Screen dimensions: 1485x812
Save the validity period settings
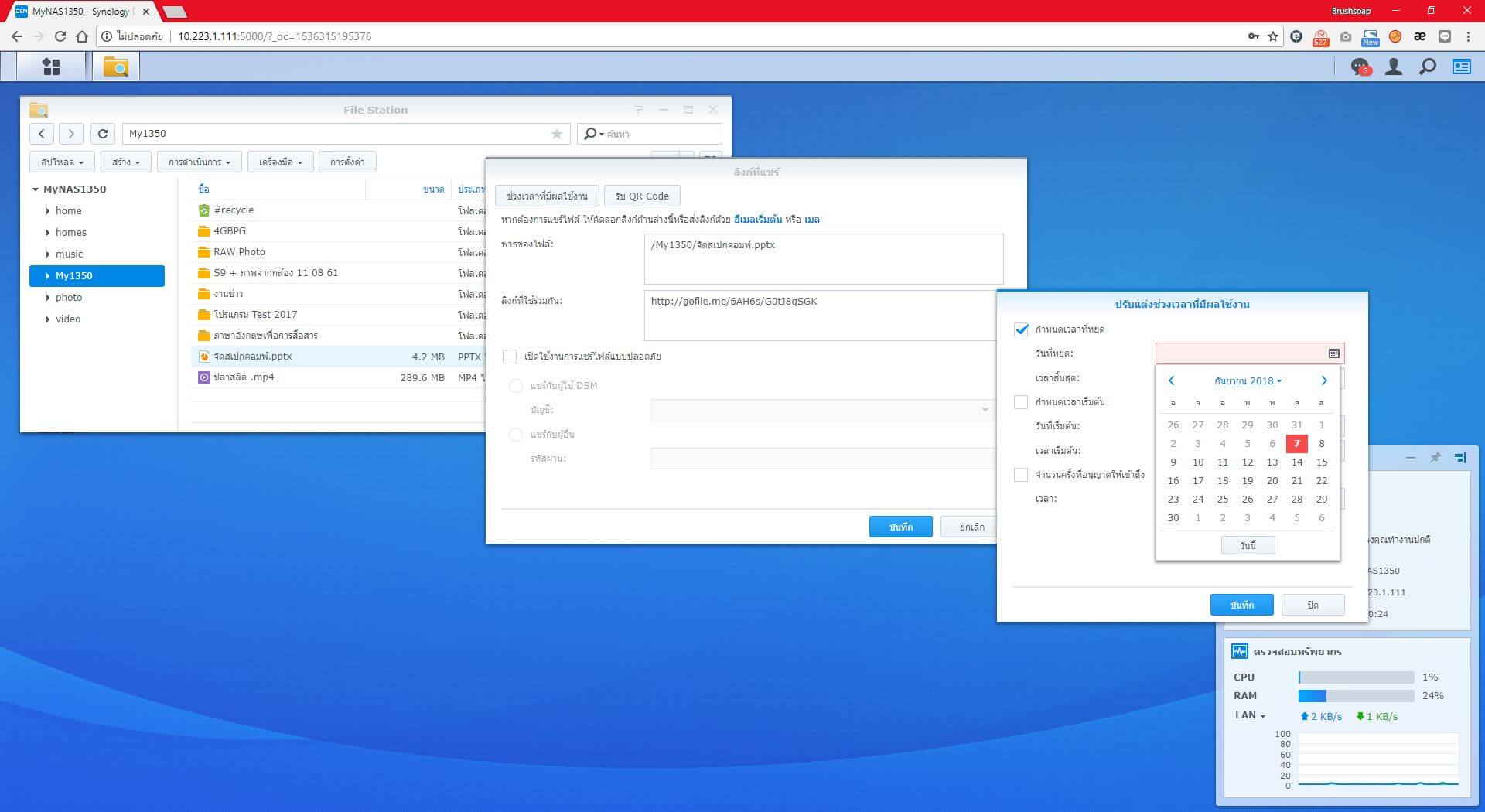[1241, 605]
